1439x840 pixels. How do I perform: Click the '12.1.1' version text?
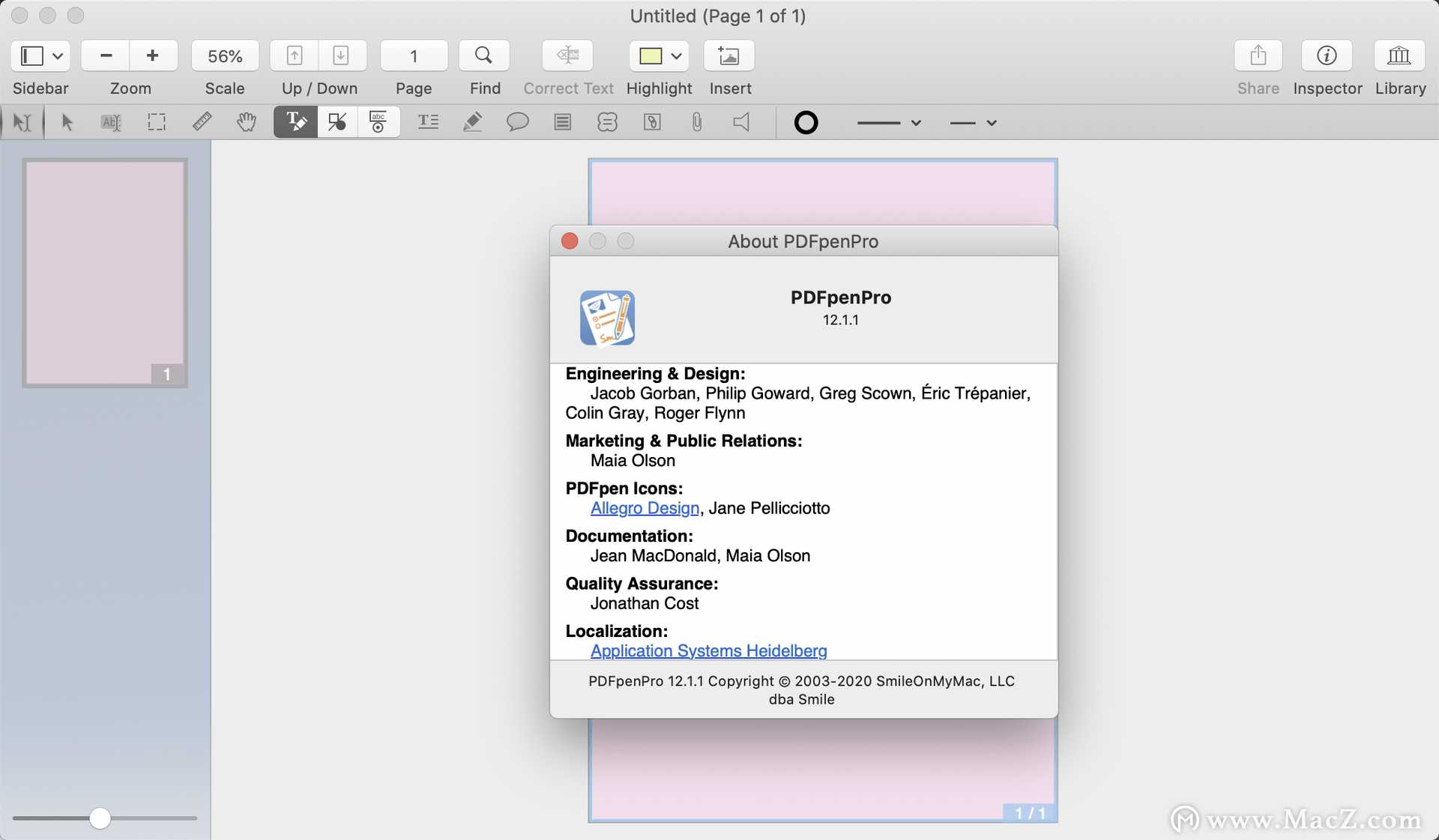pos(841,320)
